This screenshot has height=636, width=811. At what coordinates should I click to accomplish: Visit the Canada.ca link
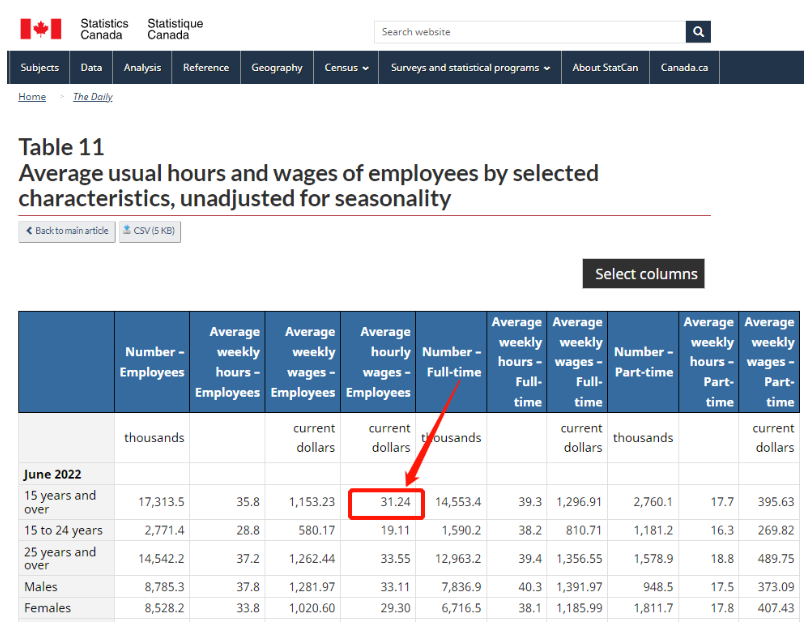[684, 68]
